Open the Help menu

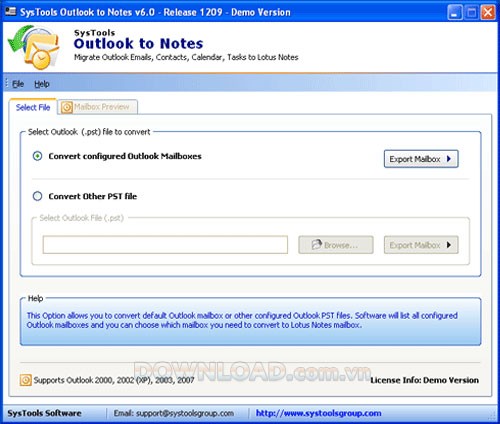coord(42,84)
